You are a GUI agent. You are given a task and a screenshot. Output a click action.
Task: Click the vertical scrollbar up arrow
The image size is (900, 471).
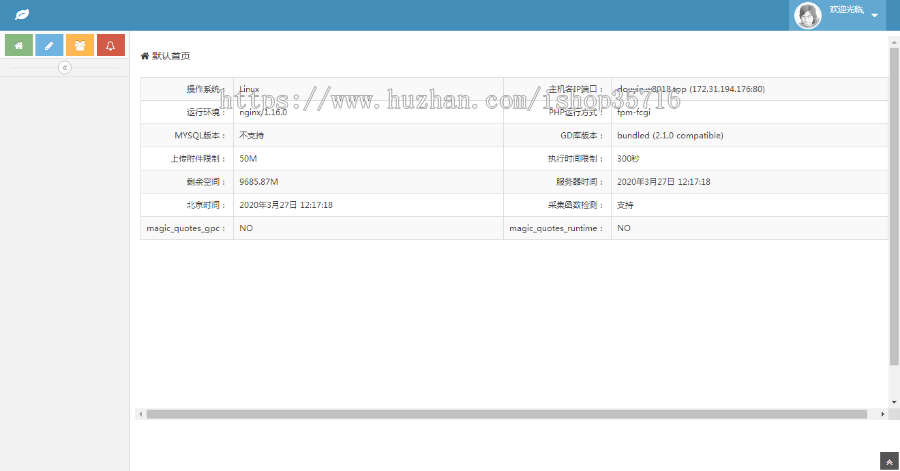894,42
